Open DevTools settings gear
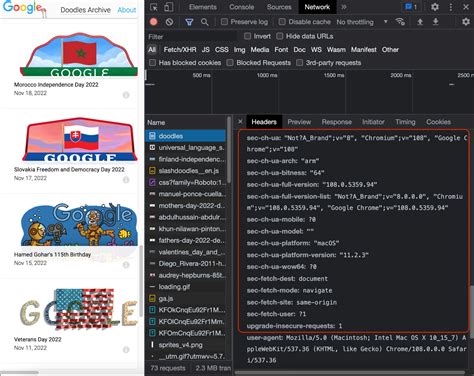This screenshot has height=376, width=474. [x=435, y=7]
